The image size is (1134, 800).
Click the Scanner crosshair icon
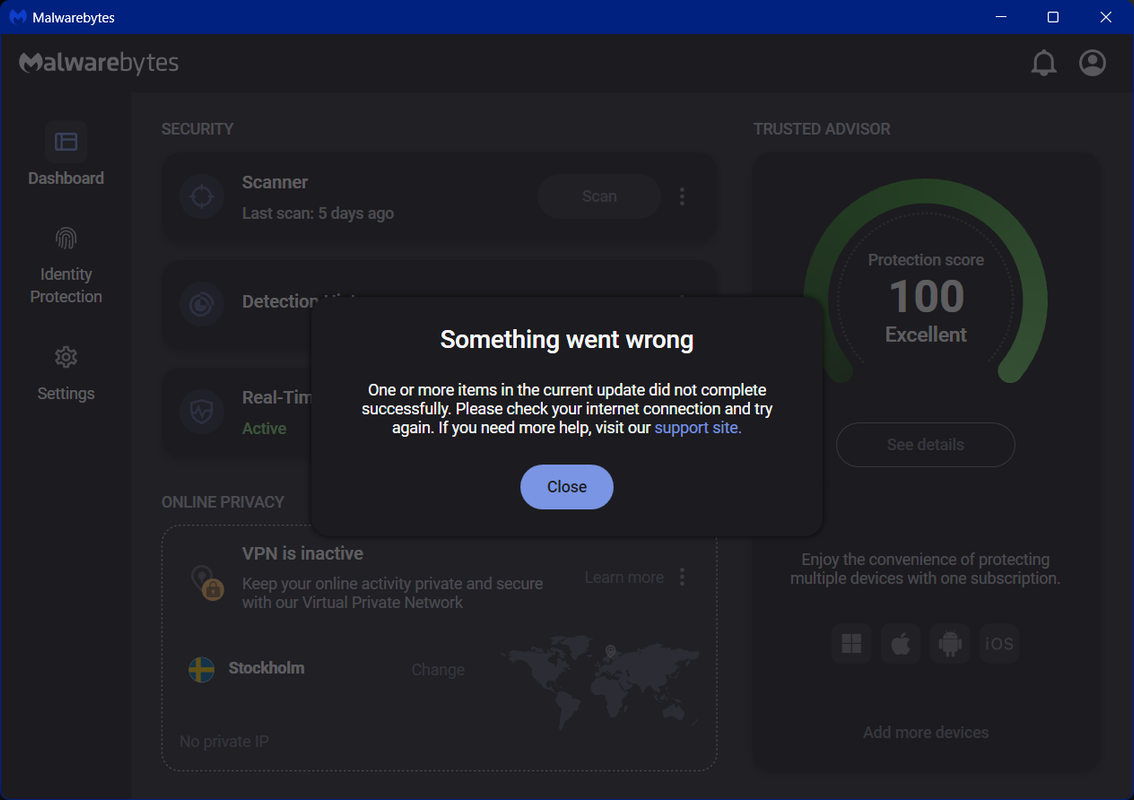tap(201, 196)
